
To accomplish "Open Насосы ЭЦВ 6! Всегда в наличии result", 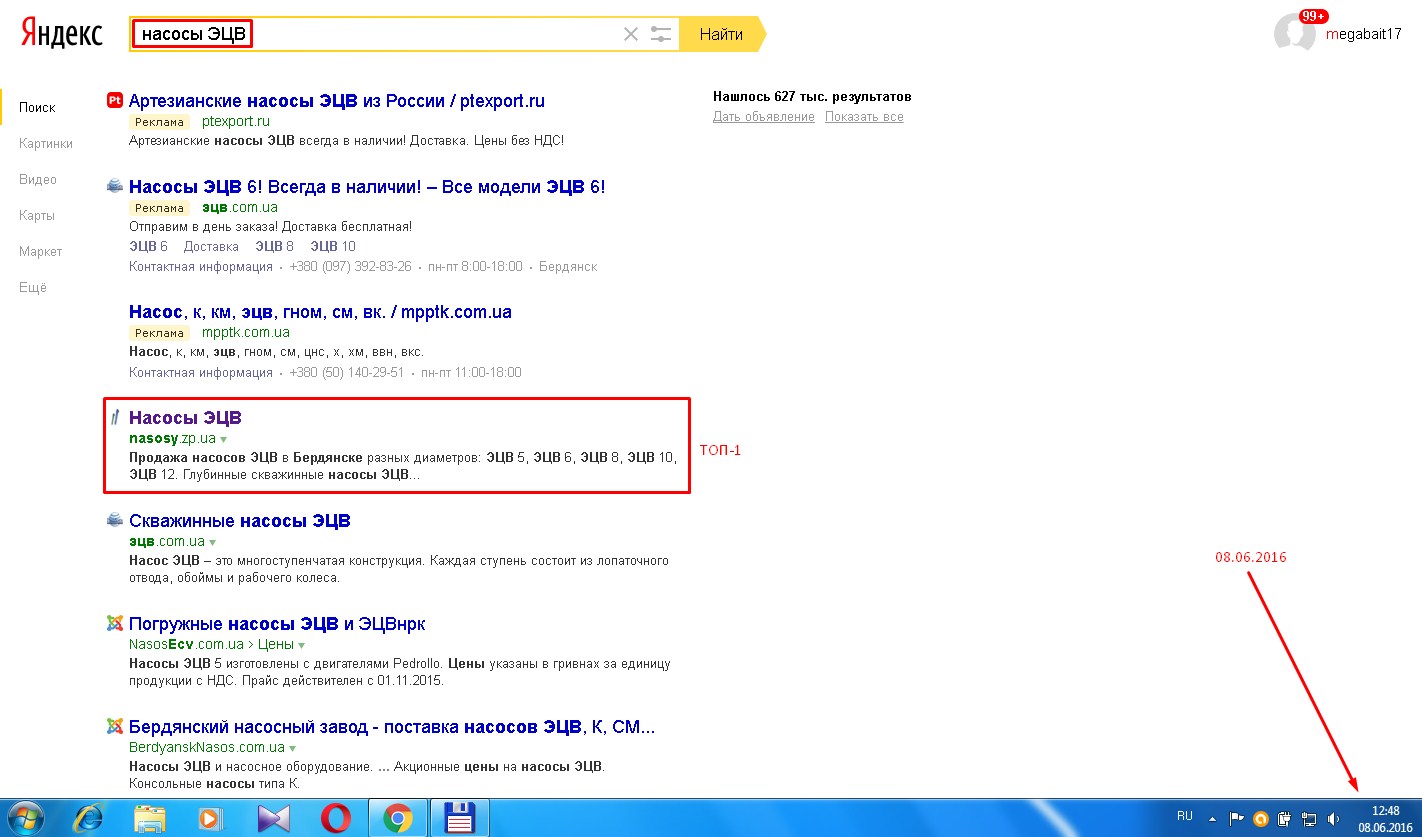I will click(367, 187).
